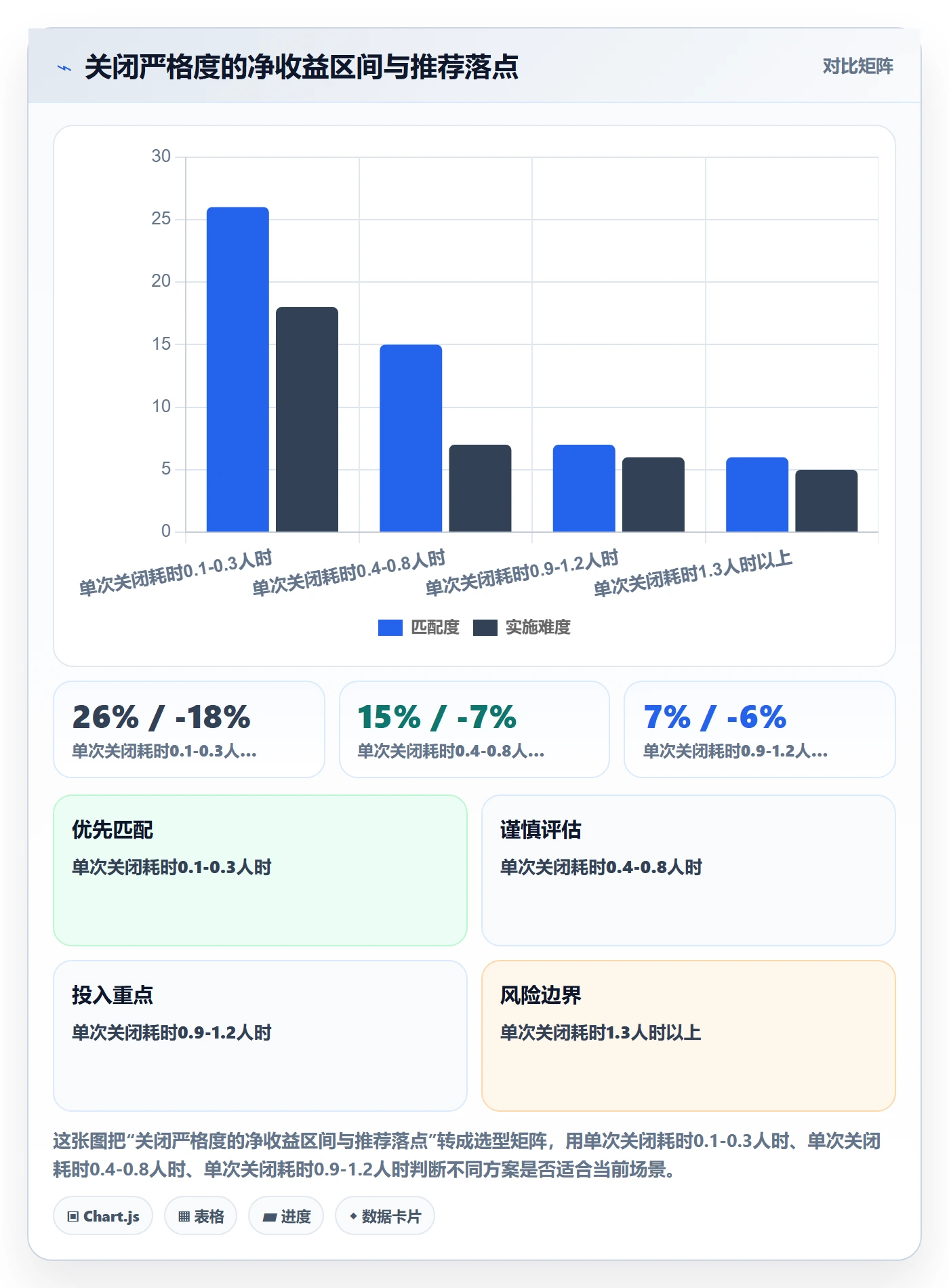Toggle the 实施难度 legend dark swatch
The height and width of the screenshot is (1288, 949).
pos(485,628)
